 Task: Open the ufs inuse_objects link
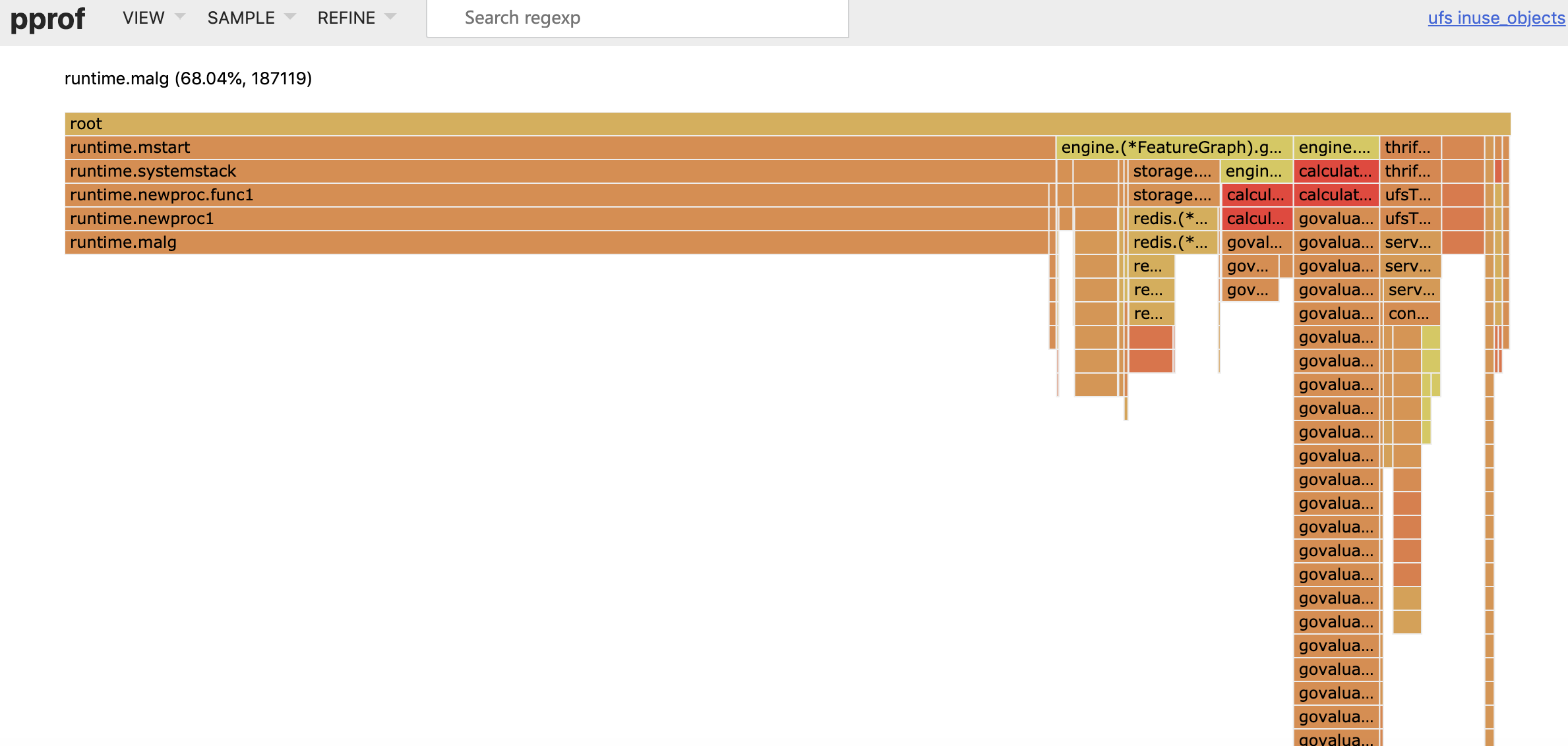coord(1496,18)
